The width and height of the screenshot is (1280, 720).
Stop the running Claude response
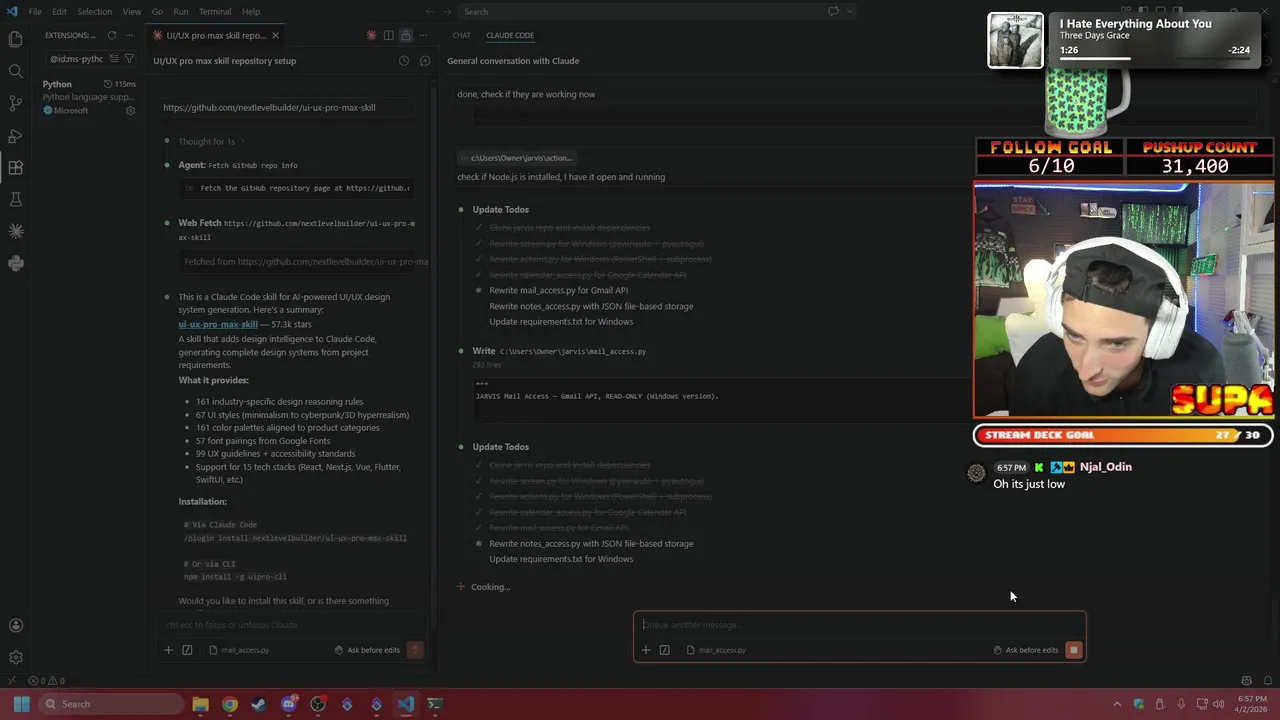tap(1073, 650)
